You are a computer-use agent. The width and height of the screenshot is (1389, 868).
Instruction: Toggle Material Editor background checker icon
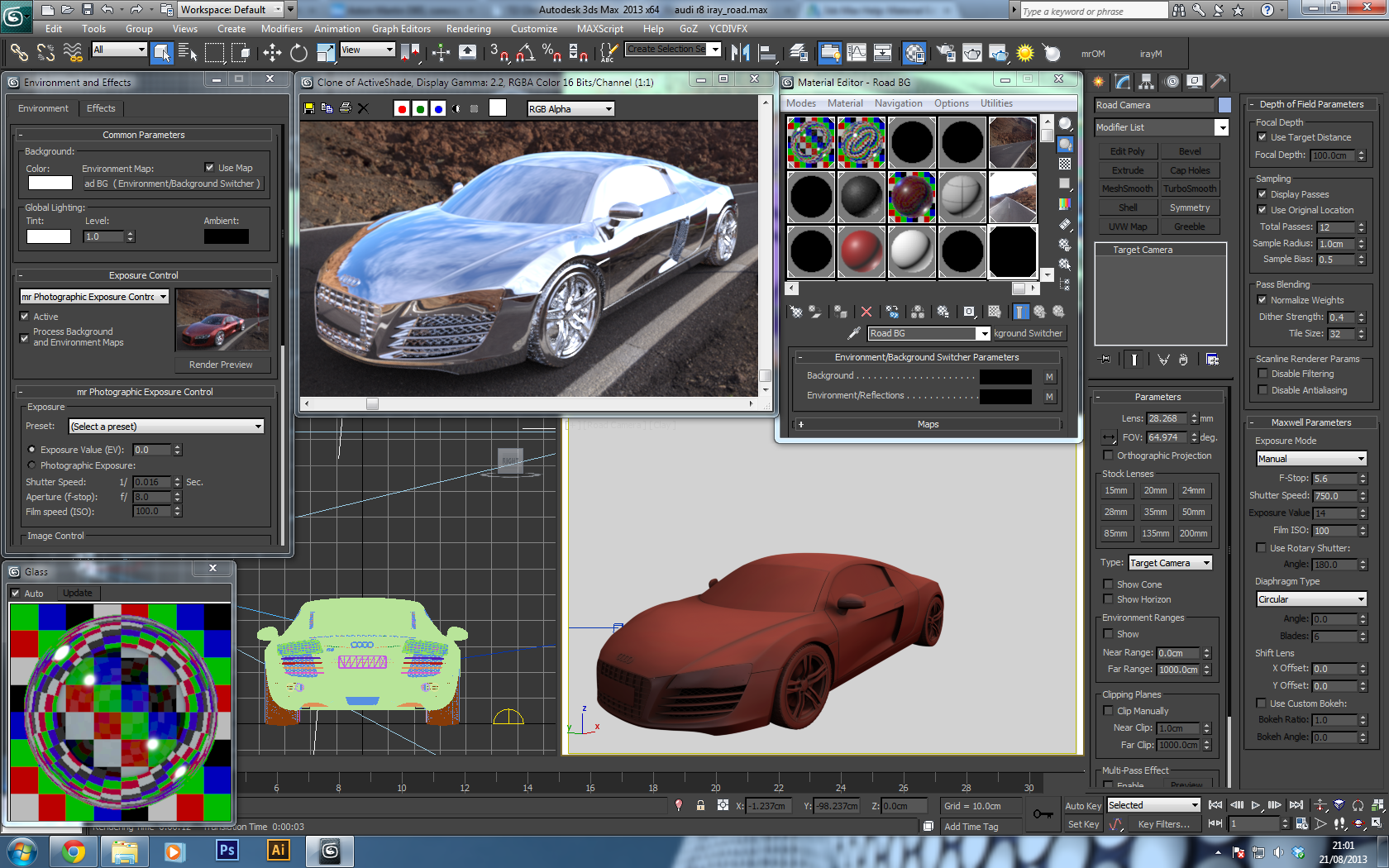(x=1065, y=164)
